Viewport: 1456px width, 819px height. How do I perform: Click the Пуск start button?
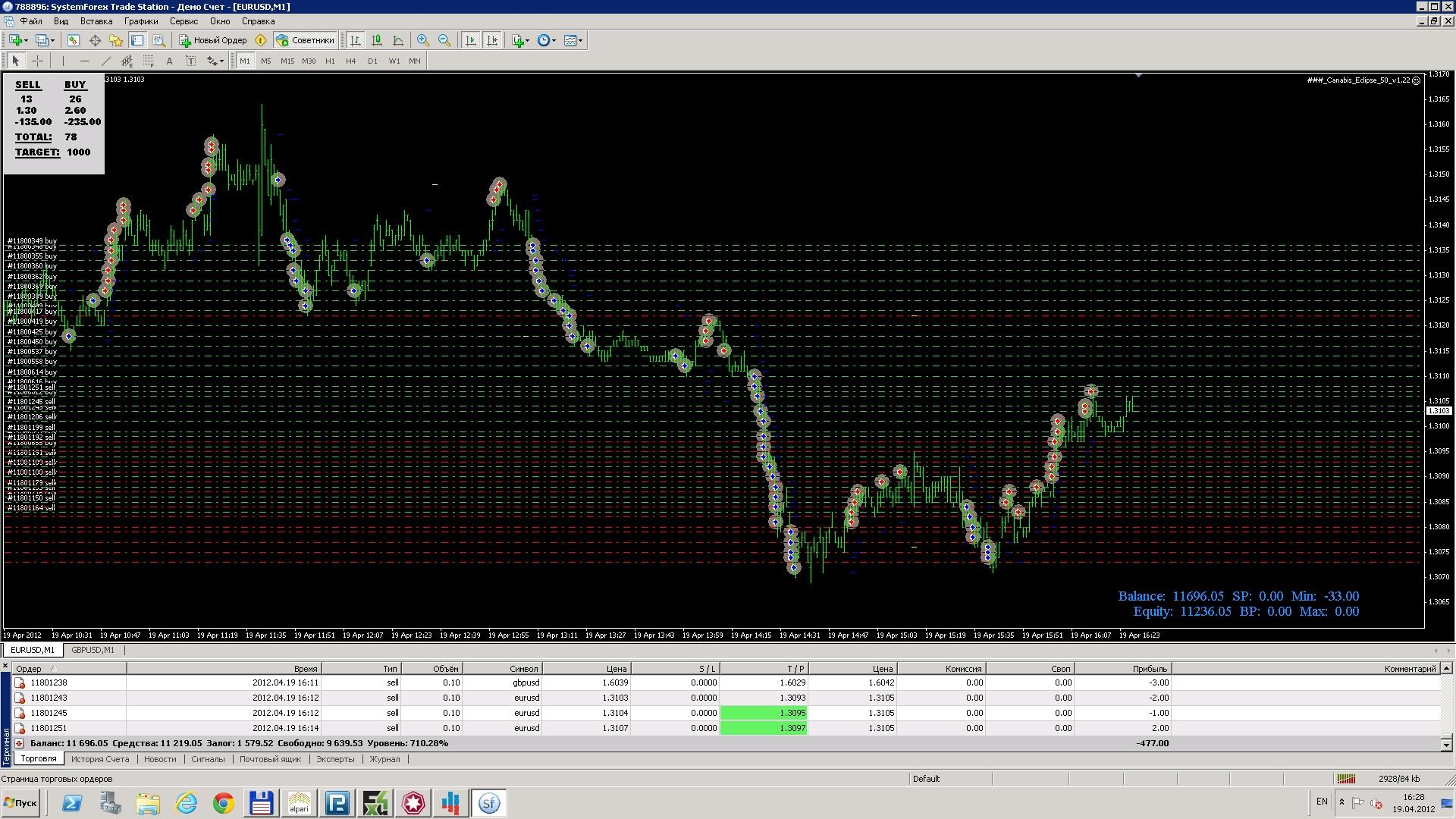click(x=20, y=803)
